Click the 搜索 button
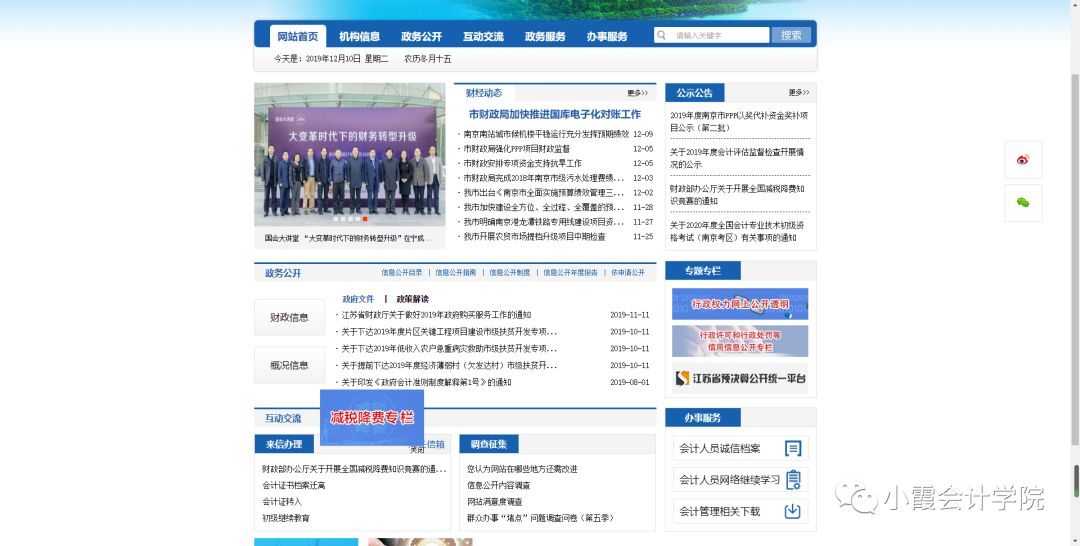1080x546 pixels. [x=791, y=35]
